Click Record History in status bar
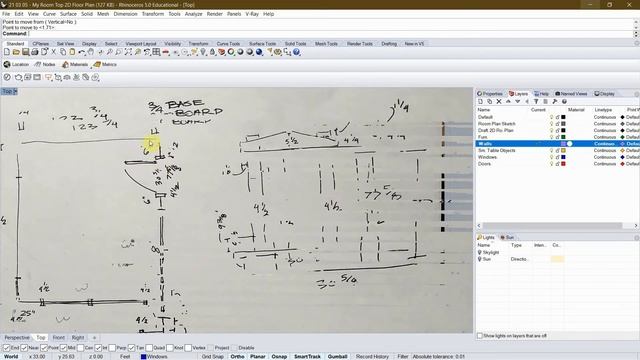 tap(372, 356)
